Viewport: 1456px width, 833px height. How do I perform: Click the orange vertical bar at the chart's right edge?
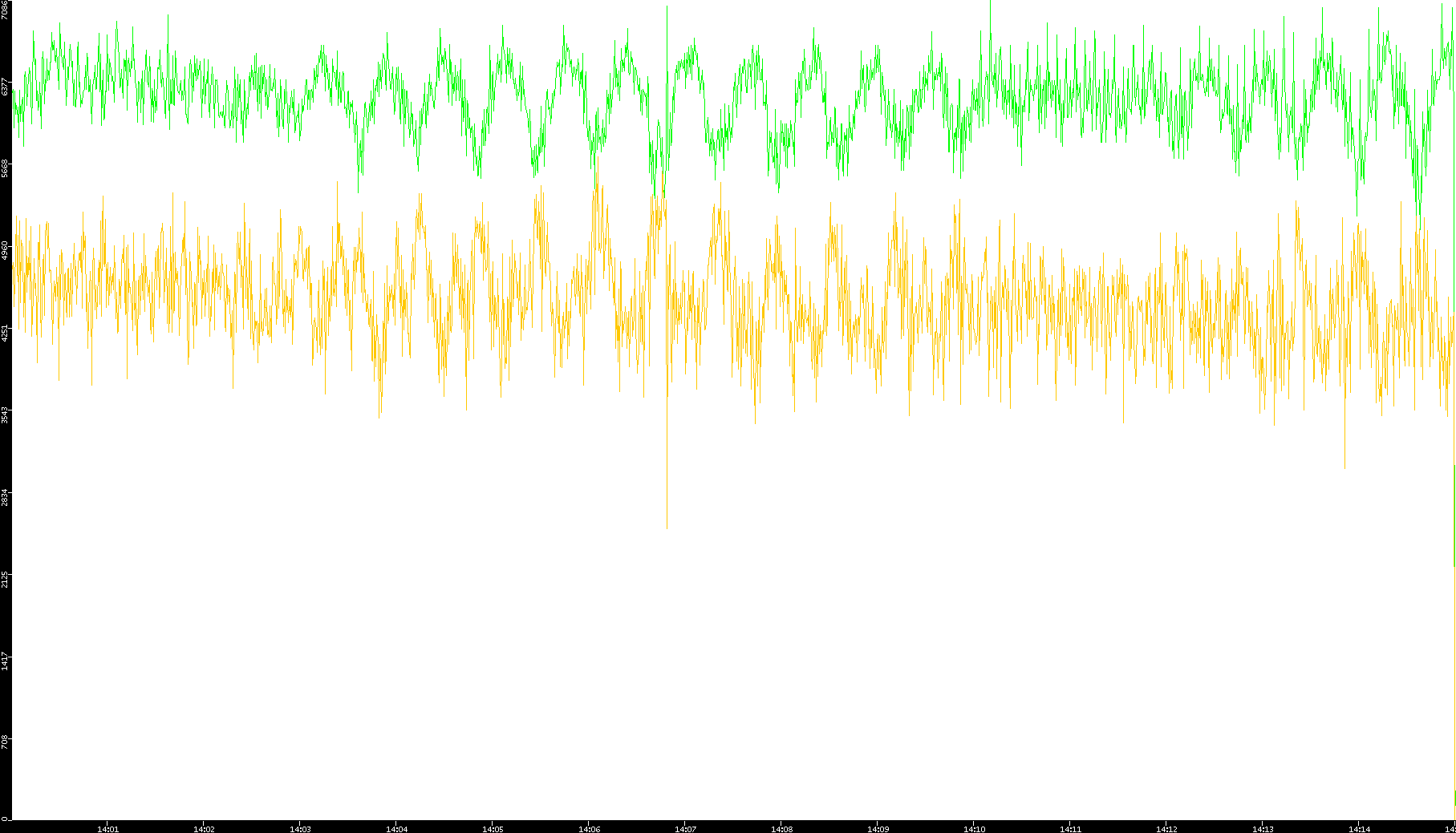coord(1454,513)
